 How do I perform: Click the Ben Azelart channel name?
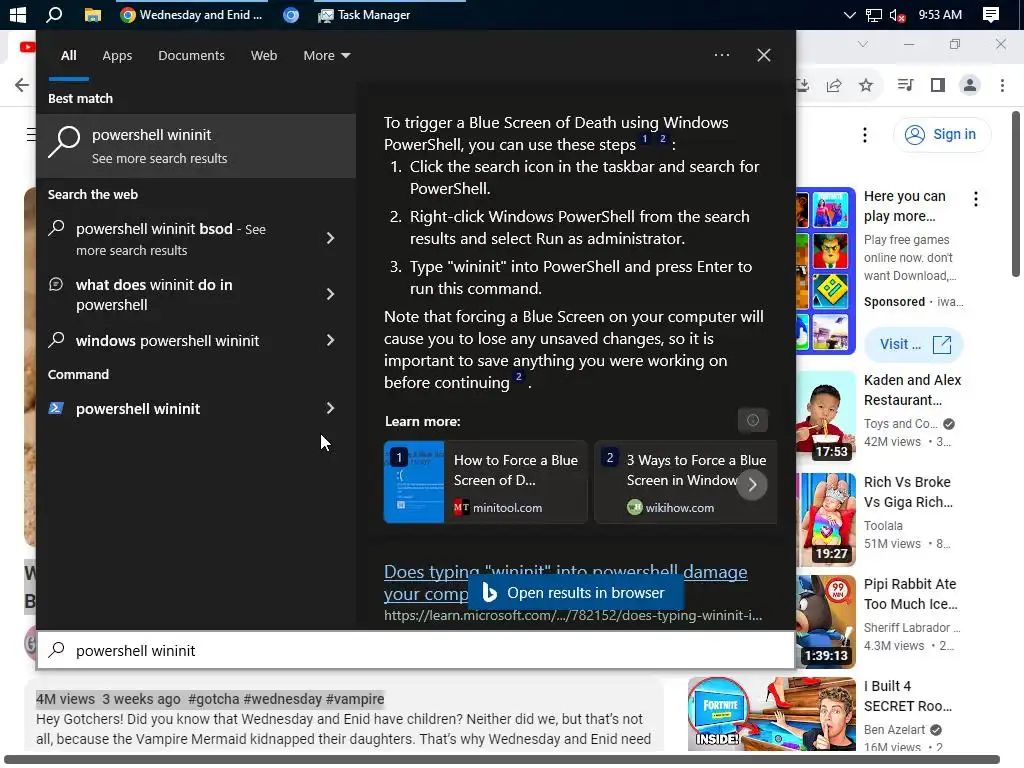[x=894, y=729]
